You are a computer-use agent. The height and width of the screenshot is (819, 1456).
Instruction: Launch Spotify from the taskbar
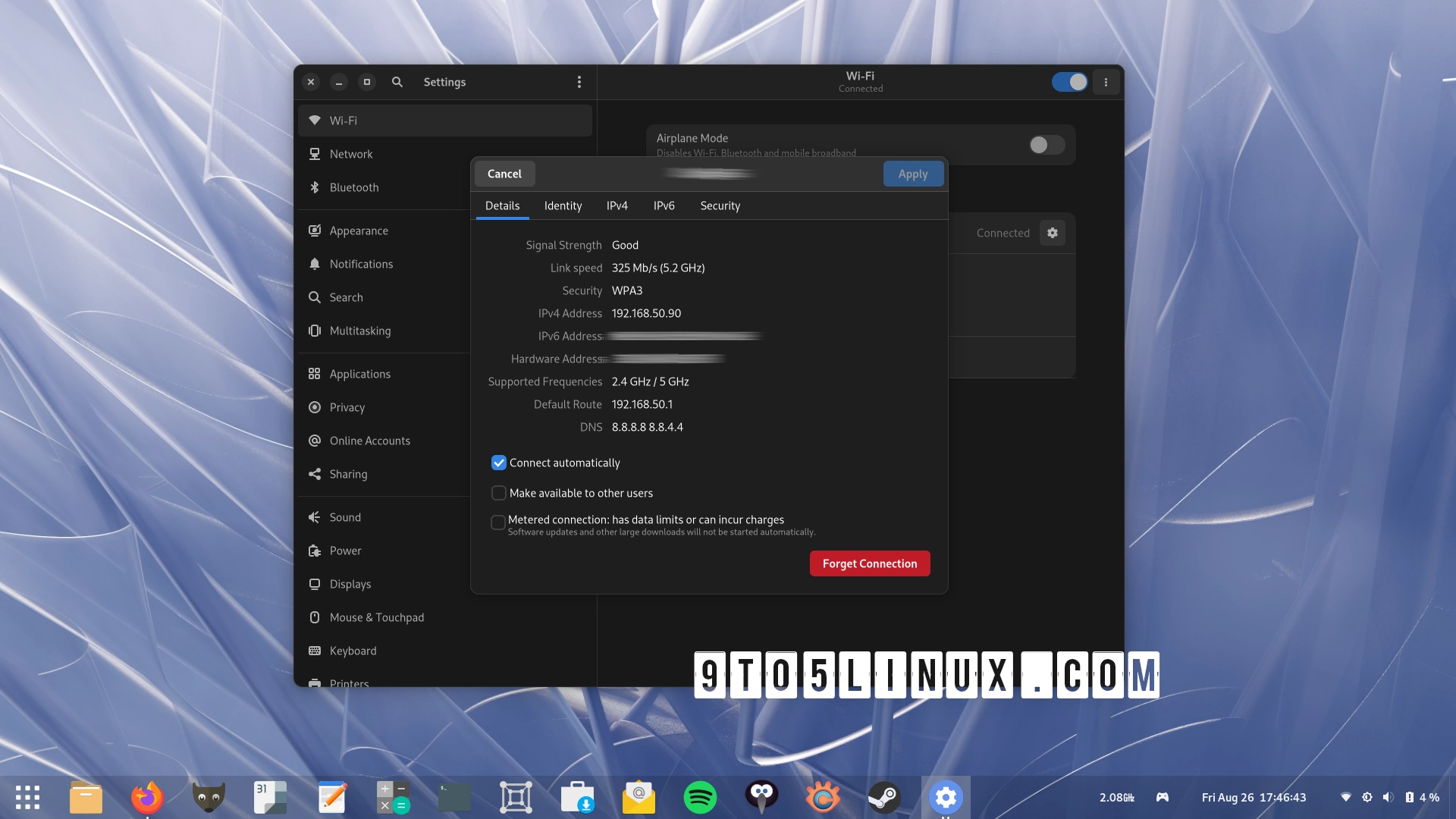coord(701,797)
